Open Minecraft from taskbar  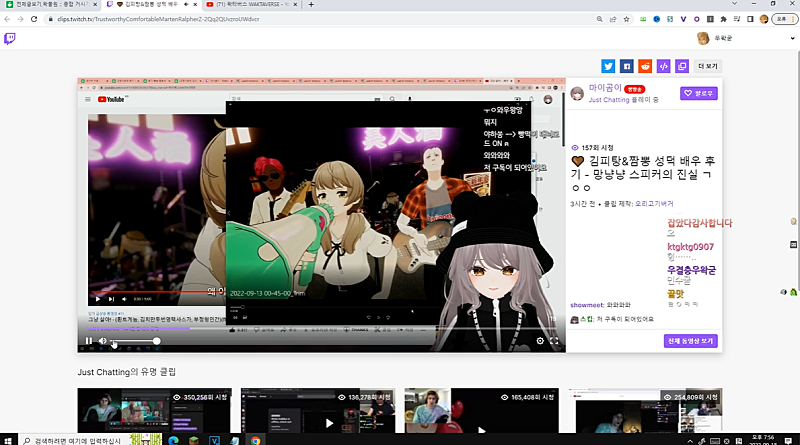coord(193,440)
